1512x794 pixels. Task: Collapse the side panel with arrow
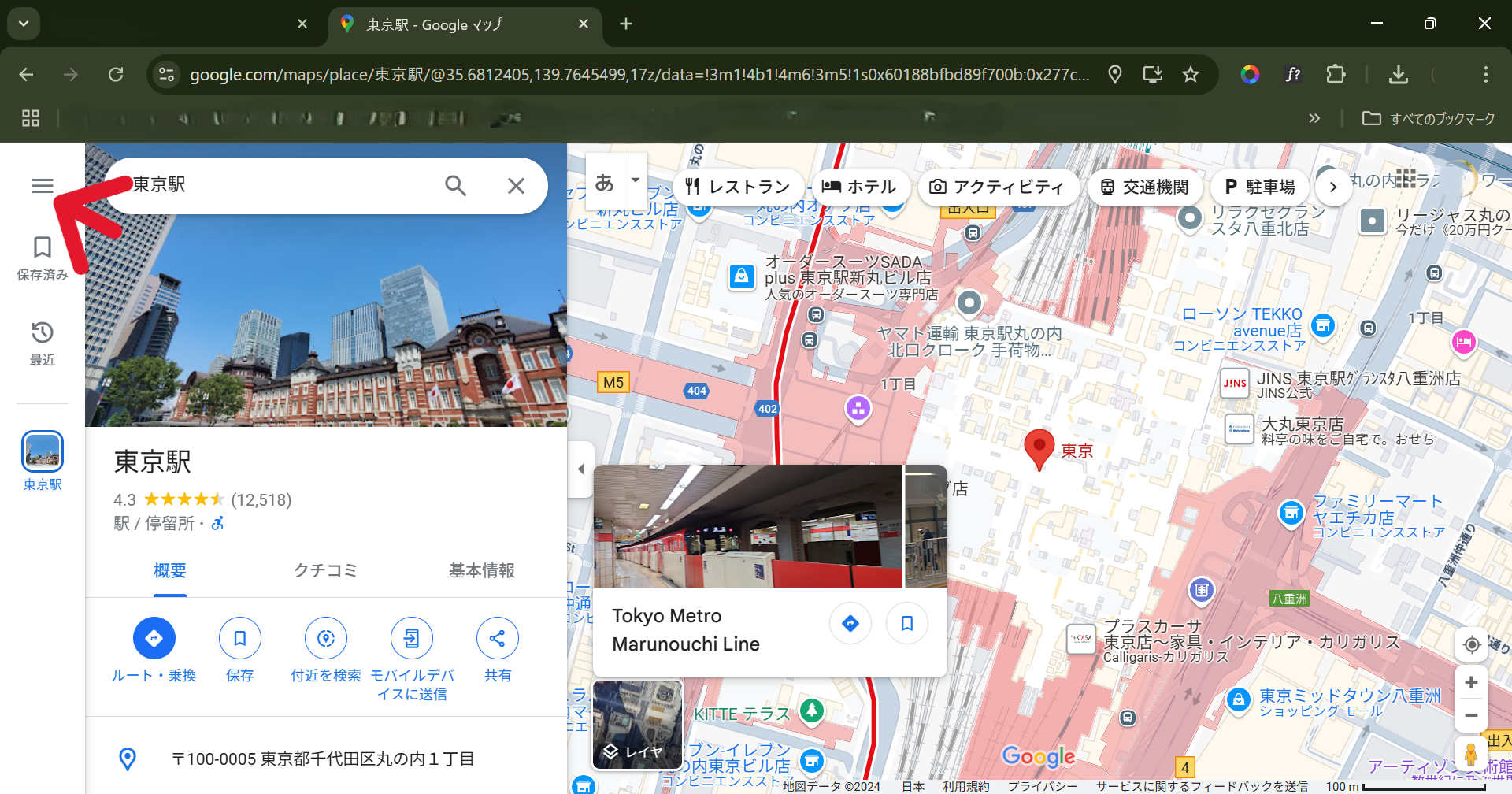coord(580,469)
